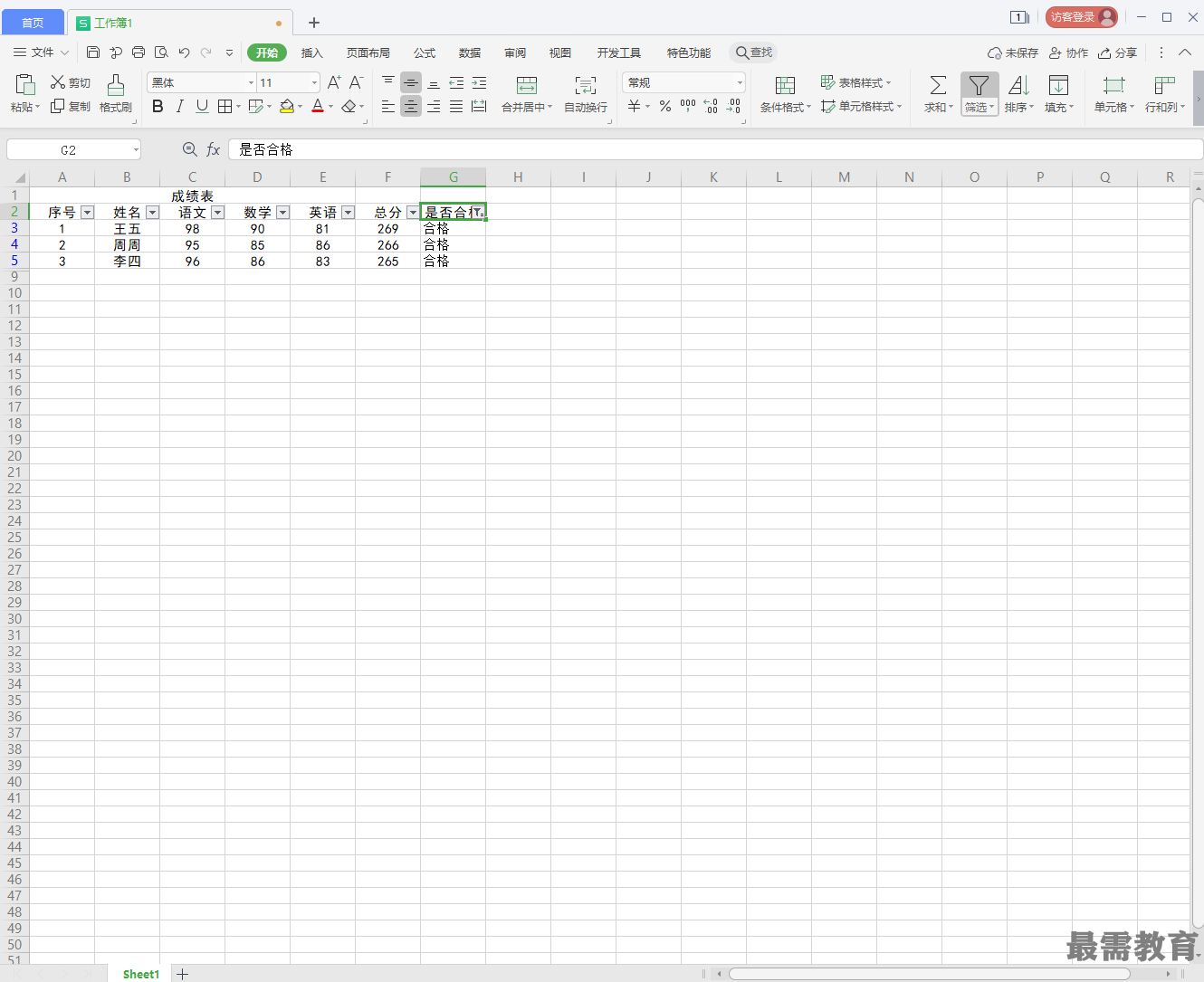Click the formula bar input field
This screenshot has width=1204, height=982.
click(x=715, y=149)
